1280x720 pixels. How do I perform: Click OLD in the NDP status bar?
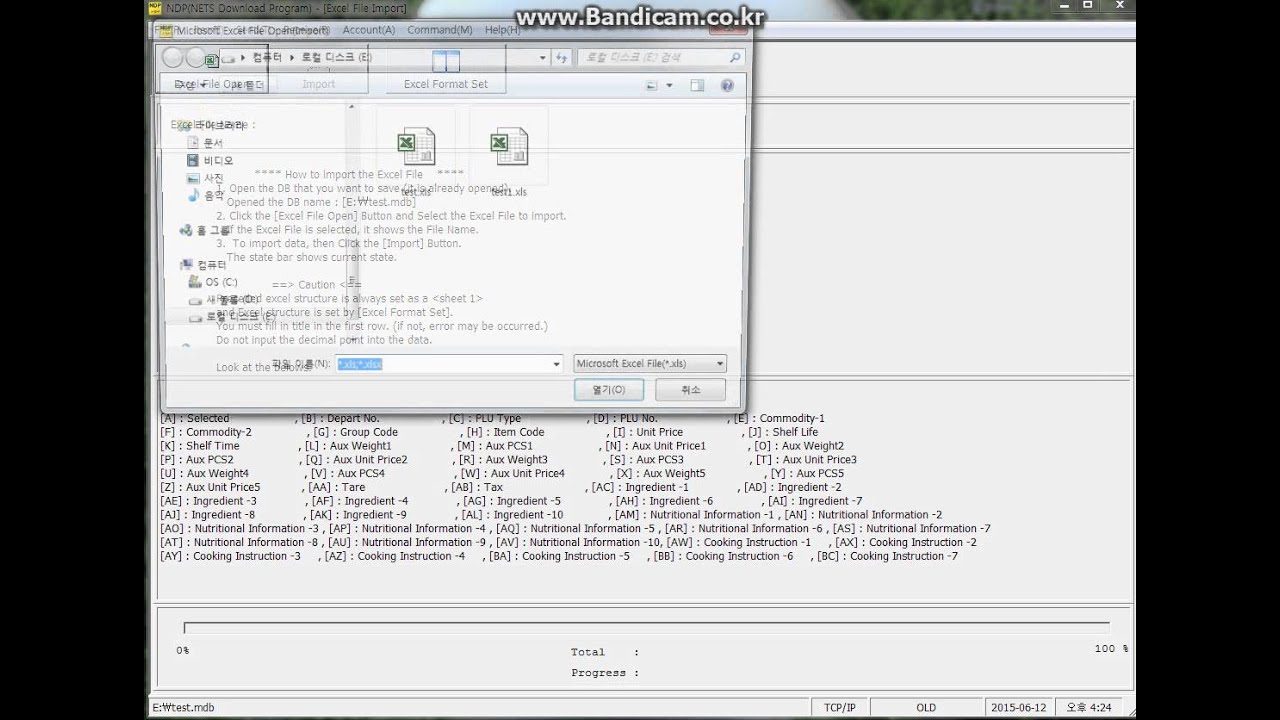[x=926, y=707]
